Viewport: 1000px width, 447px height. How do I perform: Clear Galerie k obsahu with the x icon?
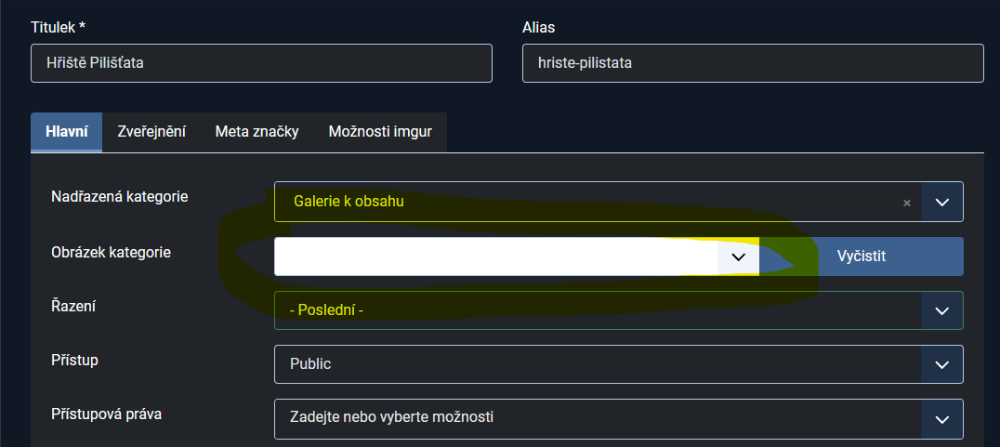coord(907,202)
